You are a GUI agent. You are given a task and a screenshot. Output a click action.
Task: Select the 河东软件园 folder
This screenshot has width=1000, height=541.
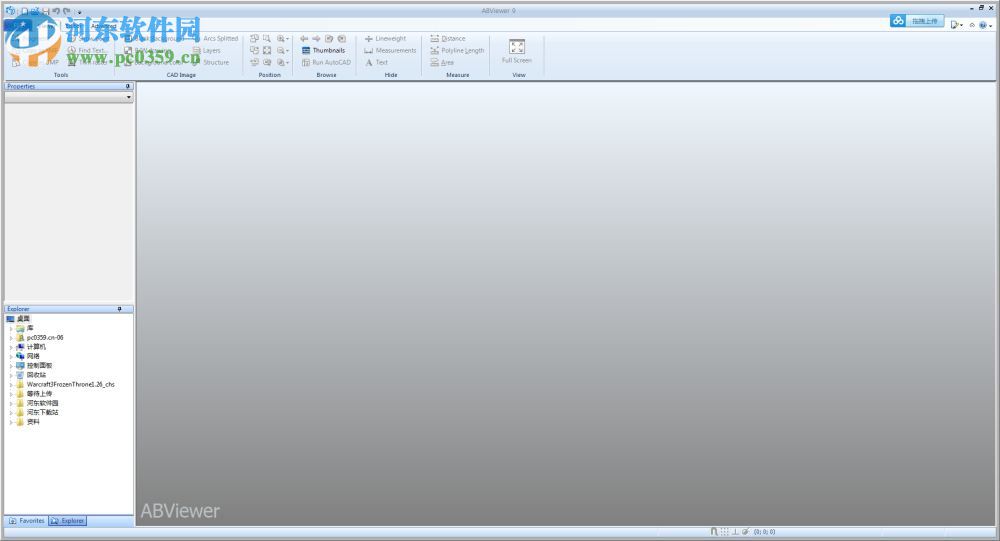(x=42, y=403)
